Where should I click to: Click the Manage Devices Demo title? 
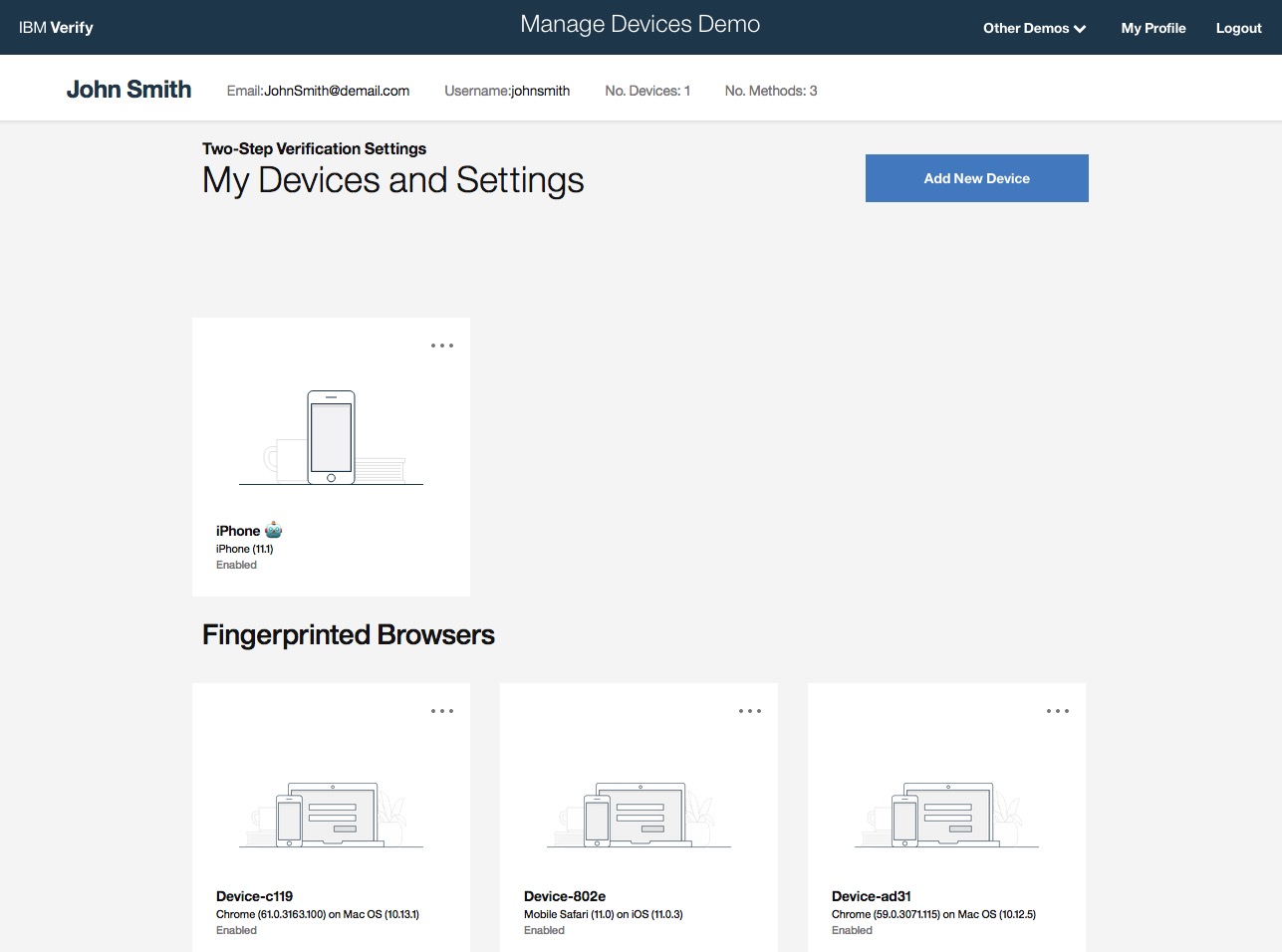click(641, 25)
